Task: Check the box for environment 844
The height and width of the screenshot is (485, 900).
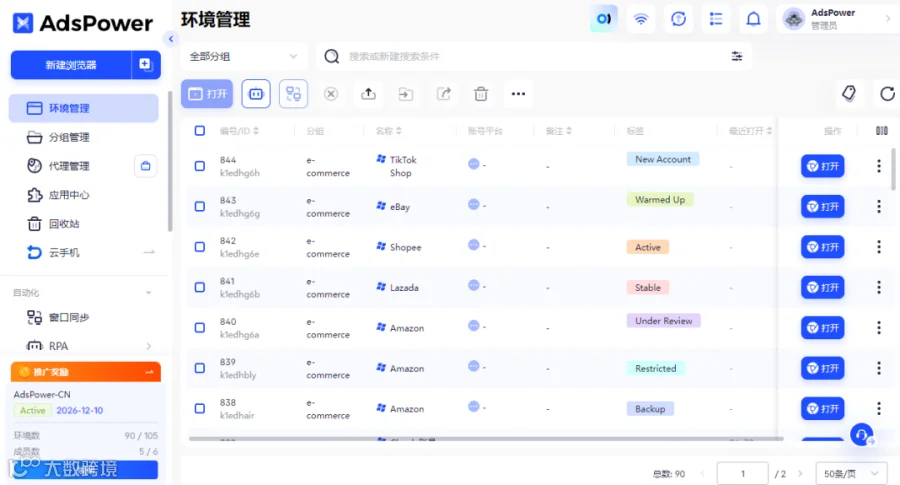Action: [x=200, y=166]
